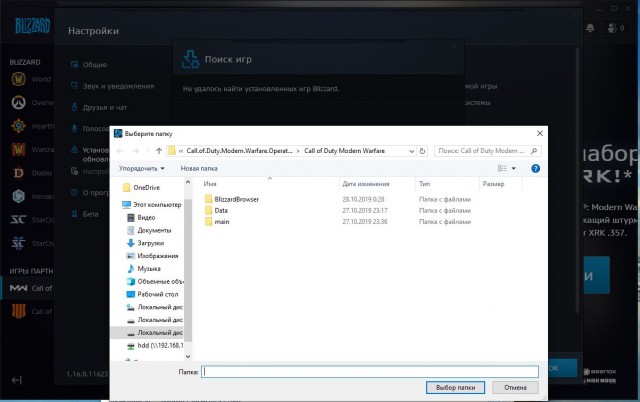Select Этот компьютер in navigation pane
The width and height of the screenshot is (640, 402).
point(151,204)
